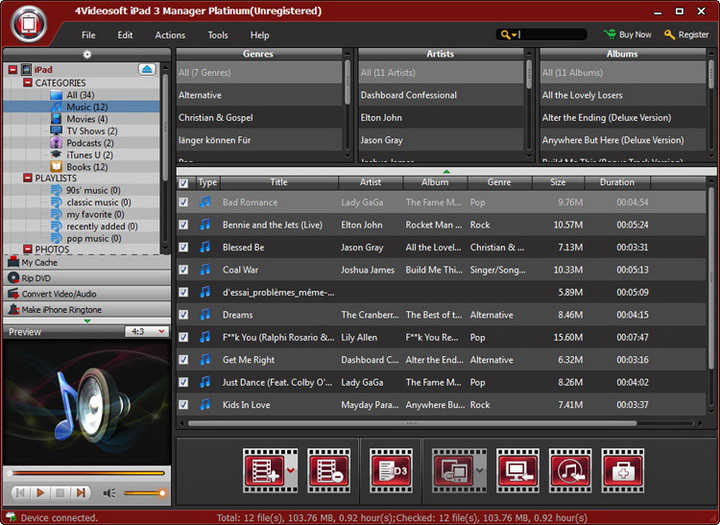
Task: Play the preview
Action: [40, 493]
